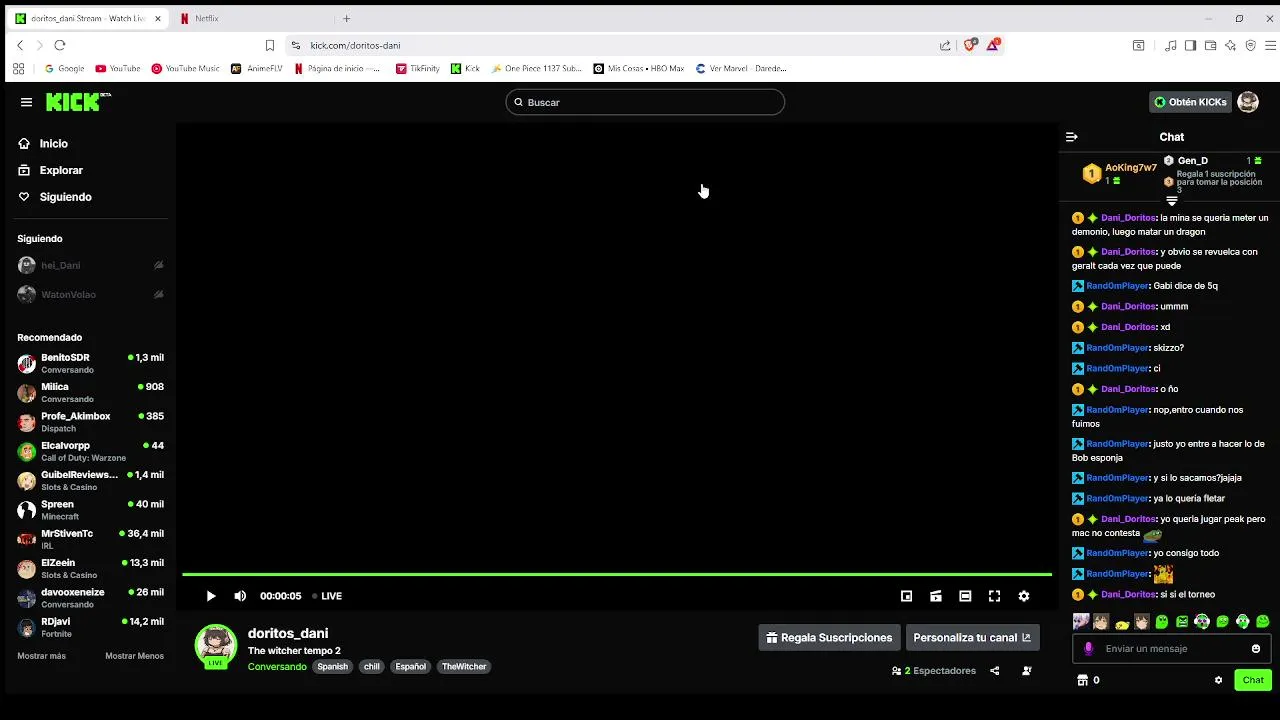The height and width of the screenshot is (720, 1280).
Task: Select the Spanish tag
Action: [x=333, y=667]
